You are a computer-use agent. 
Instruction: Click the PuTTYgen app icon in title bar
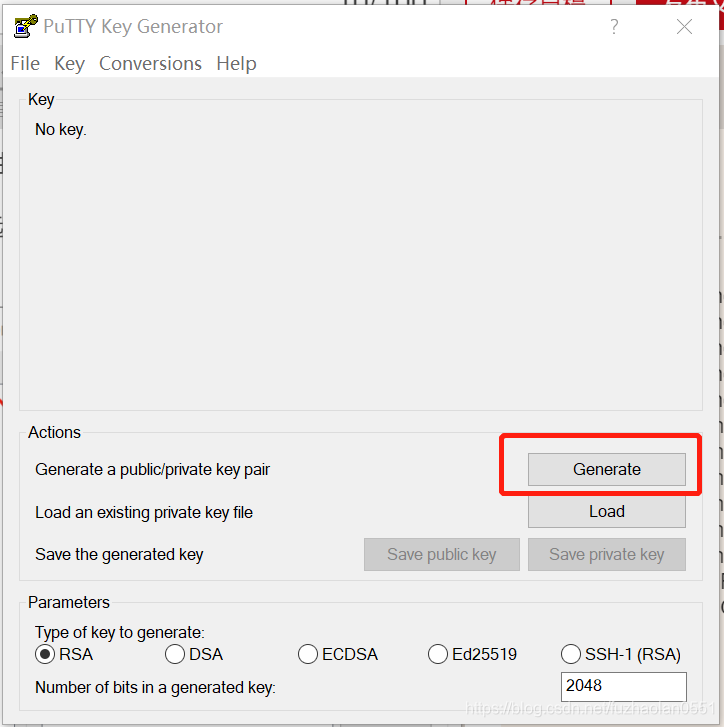tap(25, 26)
